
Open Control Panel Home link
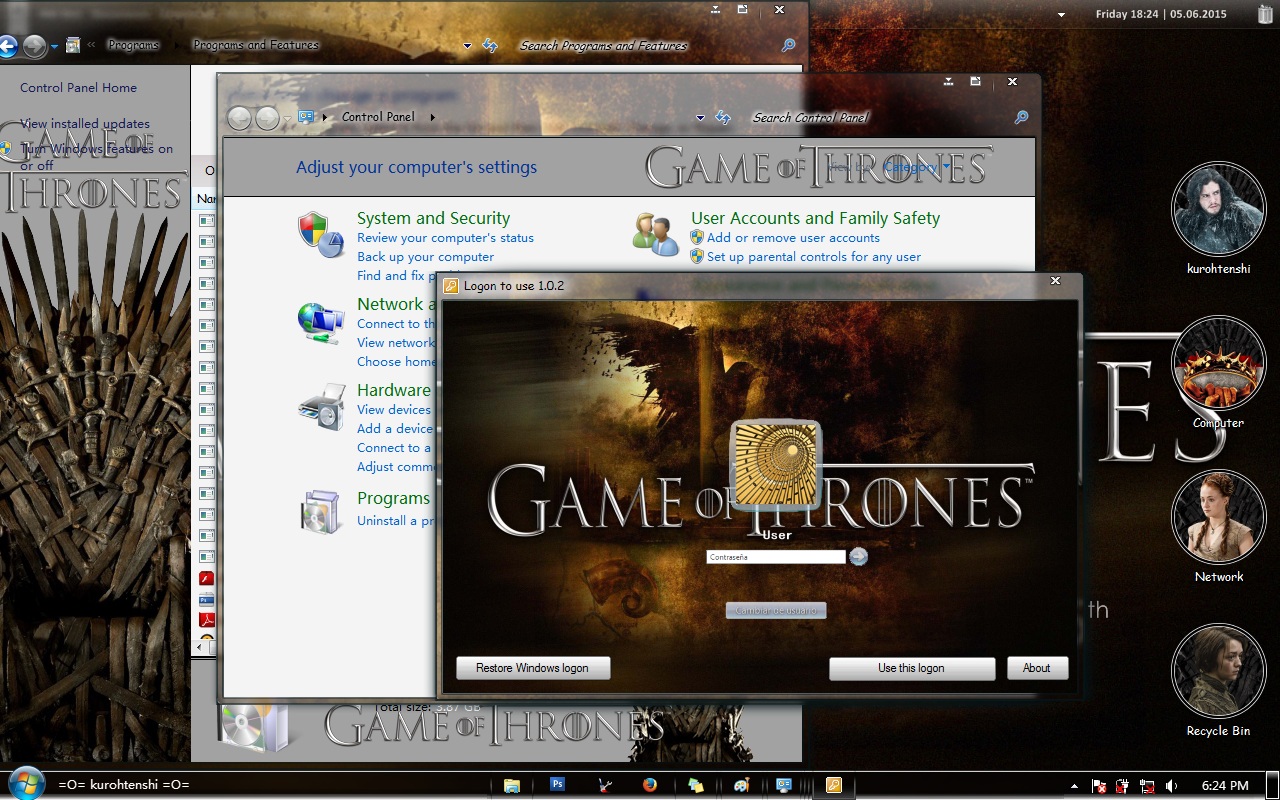click(x=78, y=88)
